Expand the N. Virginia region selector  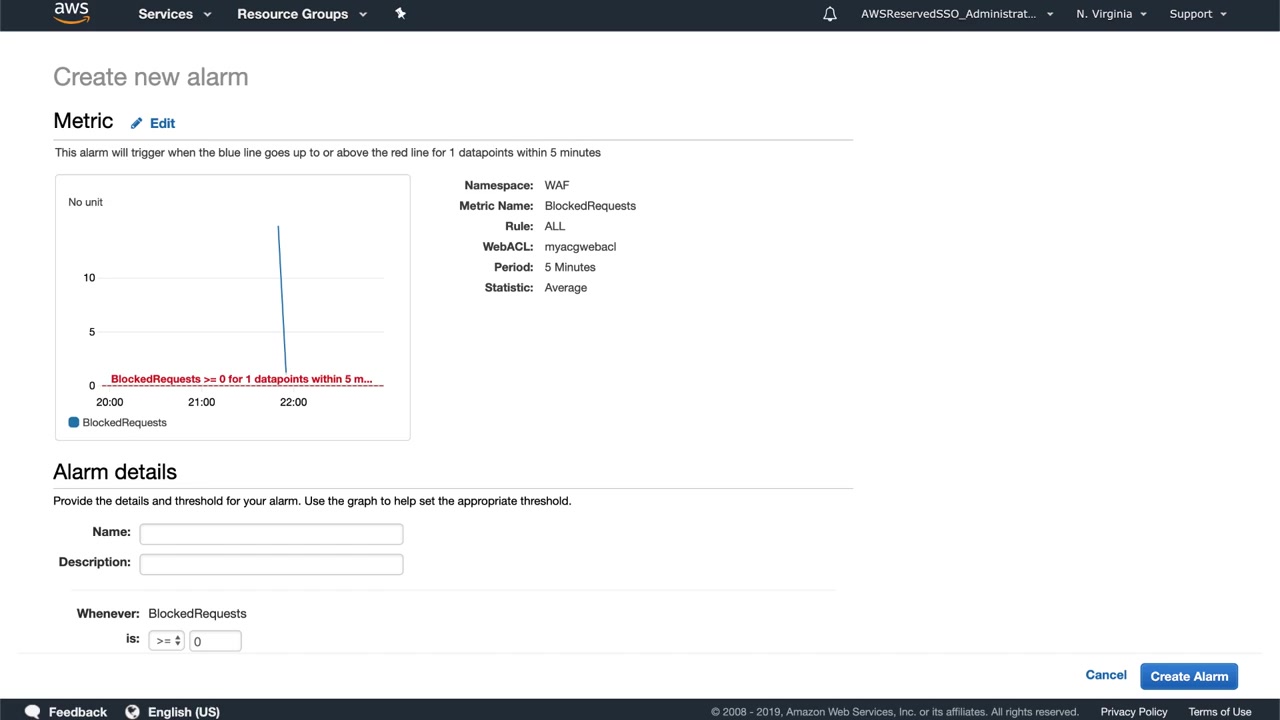coord(1111,14)
